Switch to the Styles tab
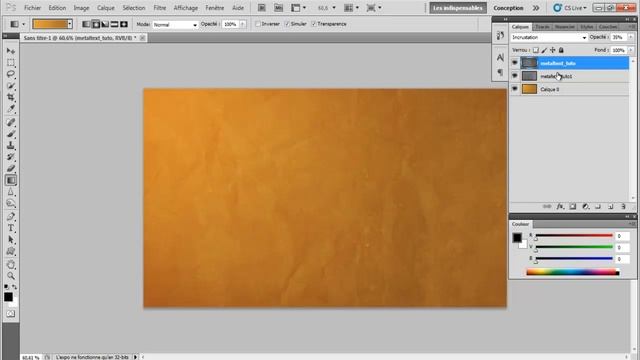The height and width of the screenshot is (360, 640). (587, 27)
